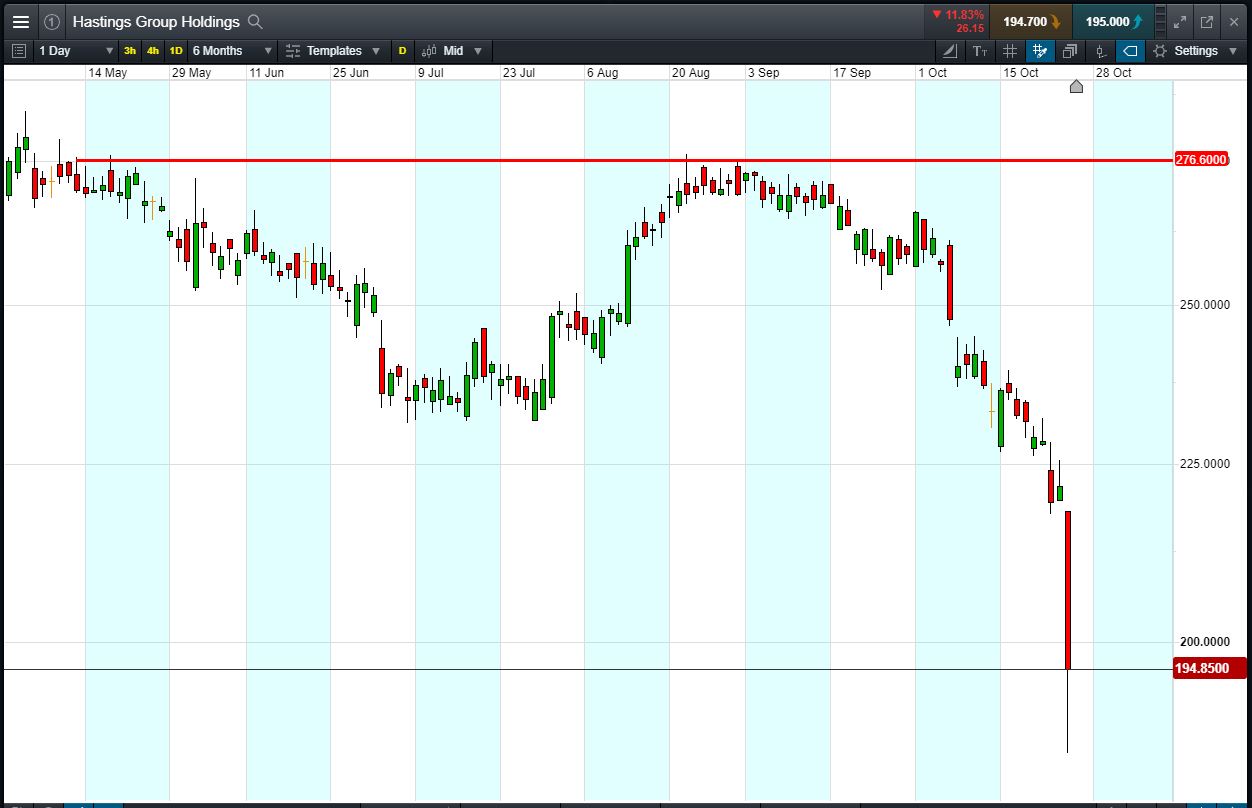This screenshot has height=808, width=1252.
Task: Click the 26.15 point change value
Action: [970, 28]
